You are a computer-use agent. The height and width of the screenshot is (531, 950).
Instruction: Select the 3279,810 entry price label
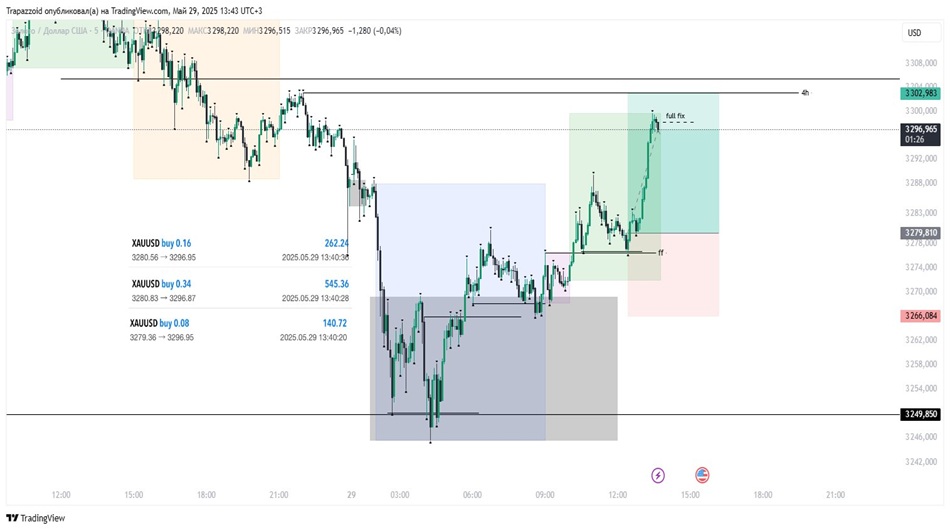920,233
